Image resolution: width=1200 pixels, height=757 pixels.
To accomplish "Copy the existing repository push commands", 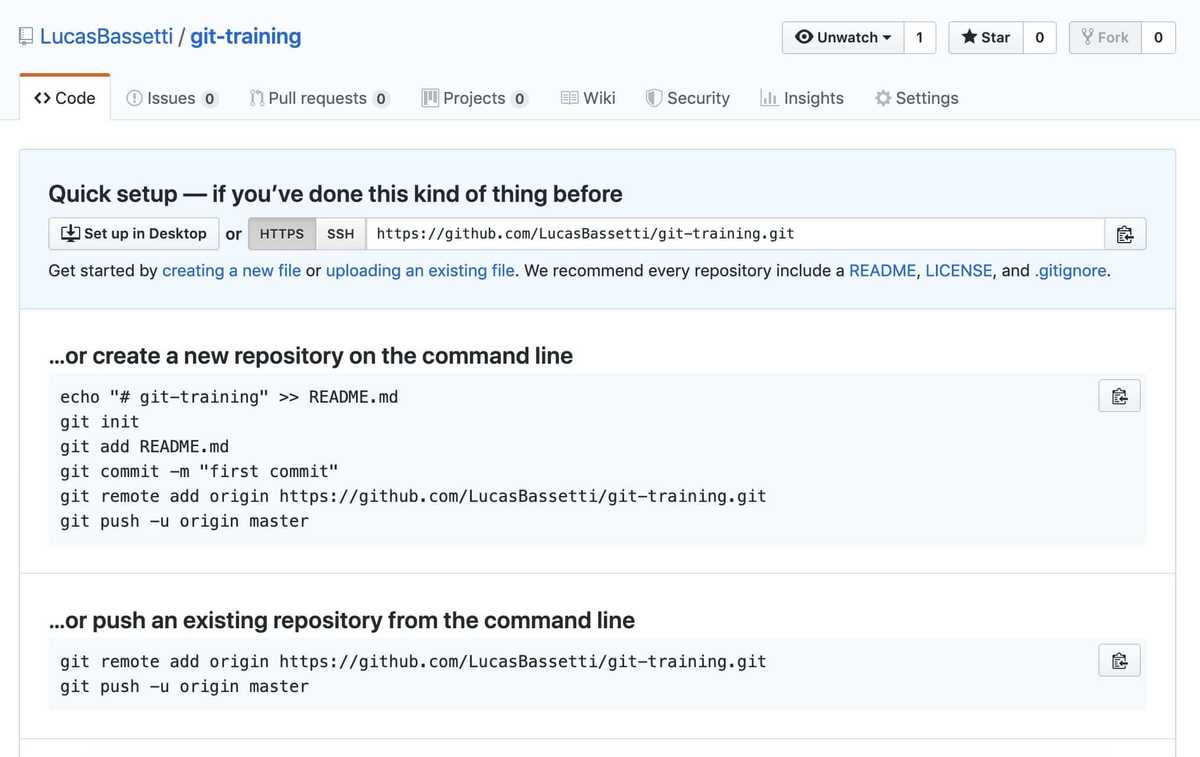I will [1119, 660].
